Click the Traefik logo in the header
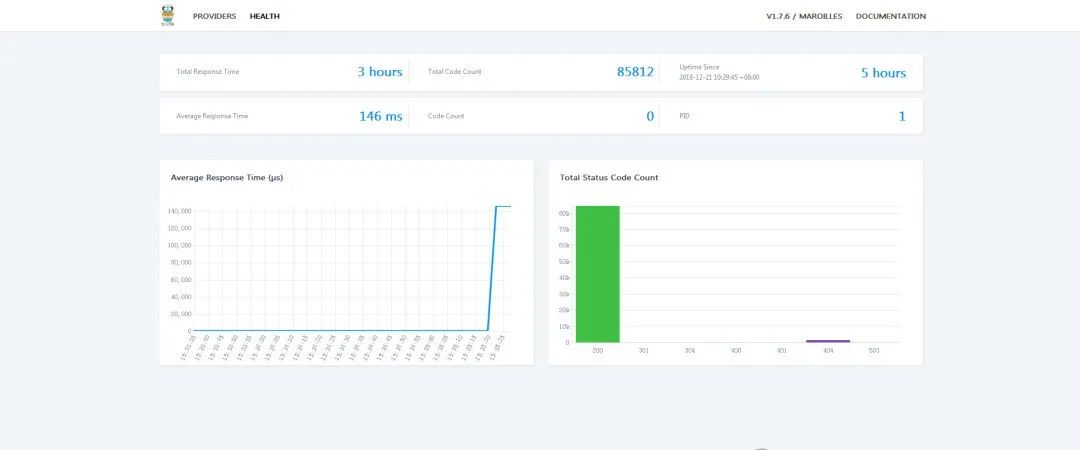Image resolution: width=1080 pixels, height=450 pixels. (x=167, y=15)
